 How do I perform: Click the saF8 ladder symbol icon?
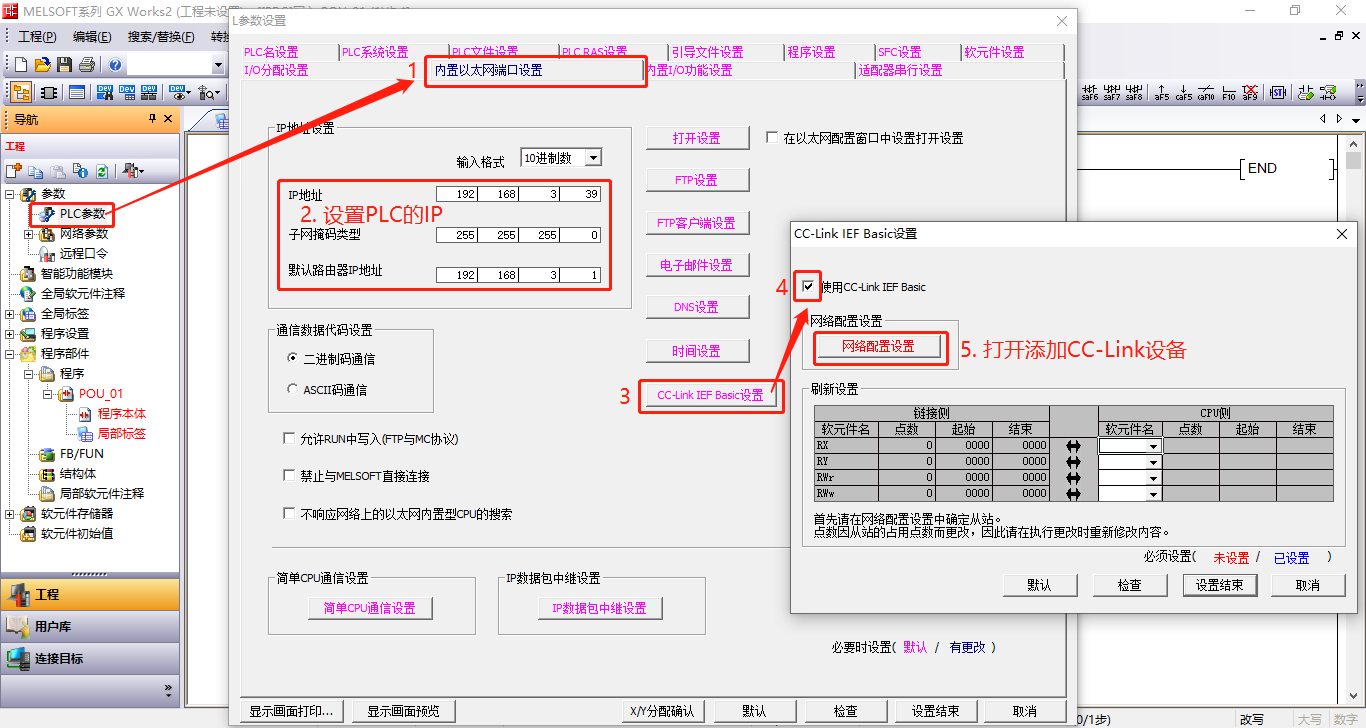coord(1134,93)
